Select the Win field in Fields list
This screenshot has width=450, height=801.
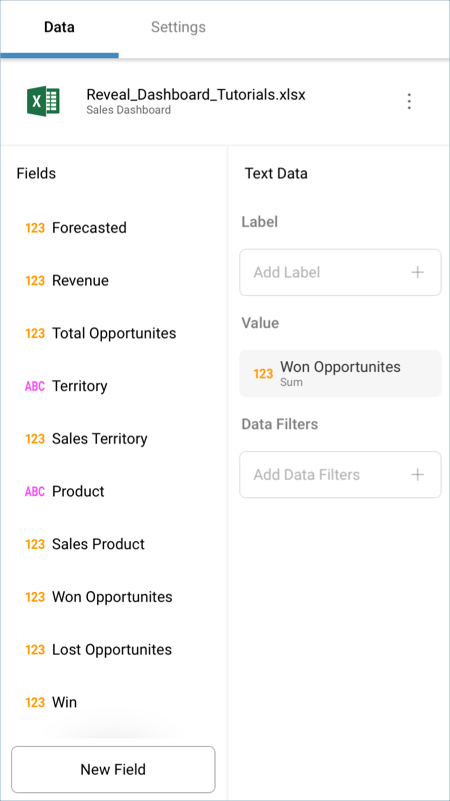[113, 702]
